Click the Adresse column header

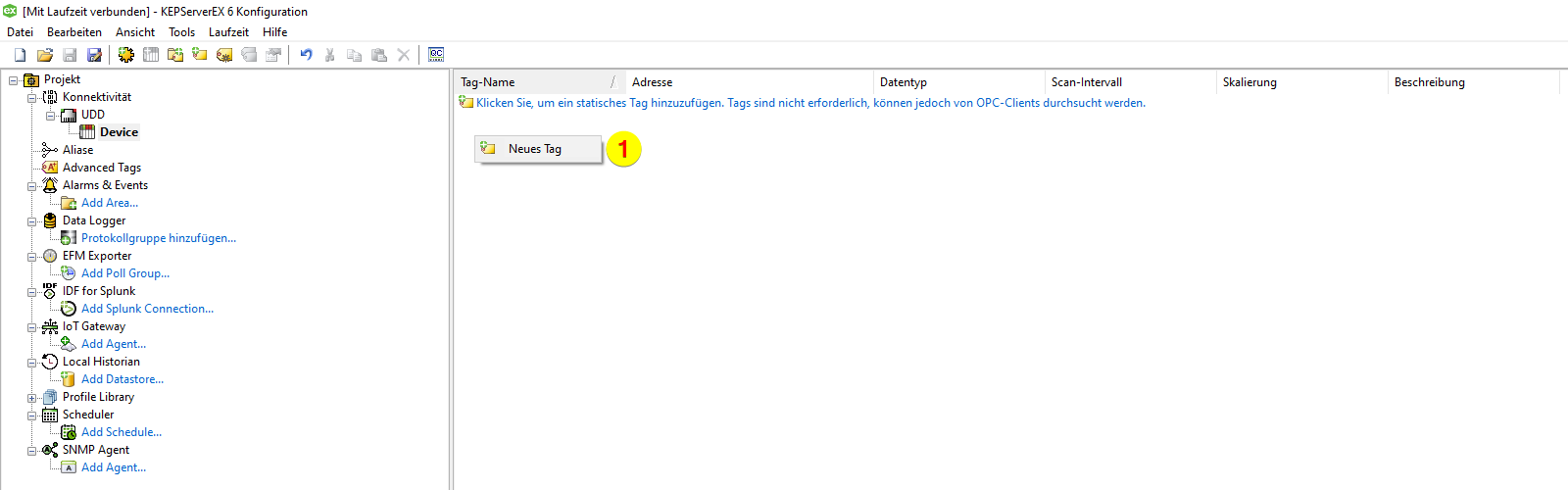[750, 82]
